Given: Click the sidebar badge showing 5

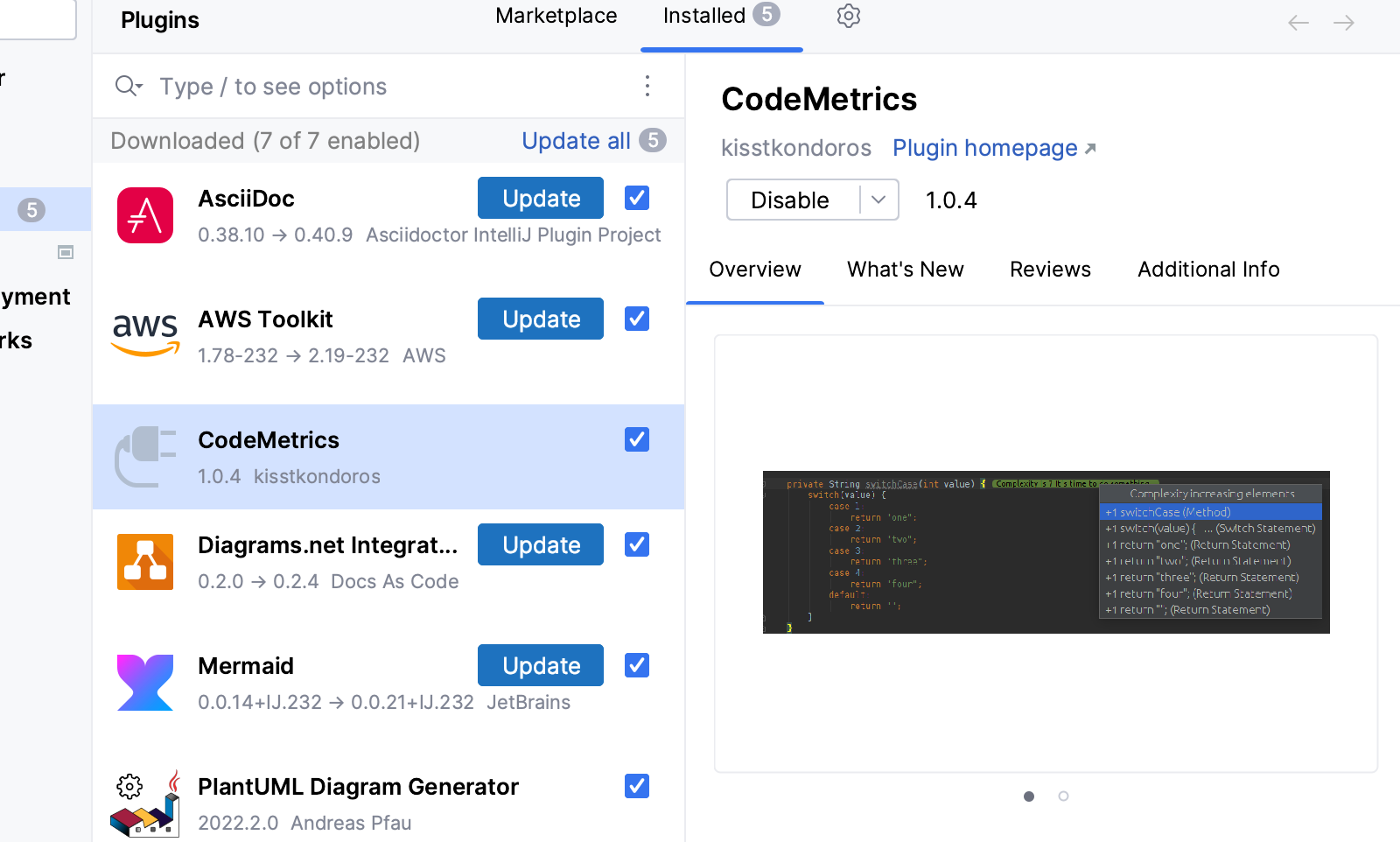Looking at the screenshot, I should (x=31, y=210).
